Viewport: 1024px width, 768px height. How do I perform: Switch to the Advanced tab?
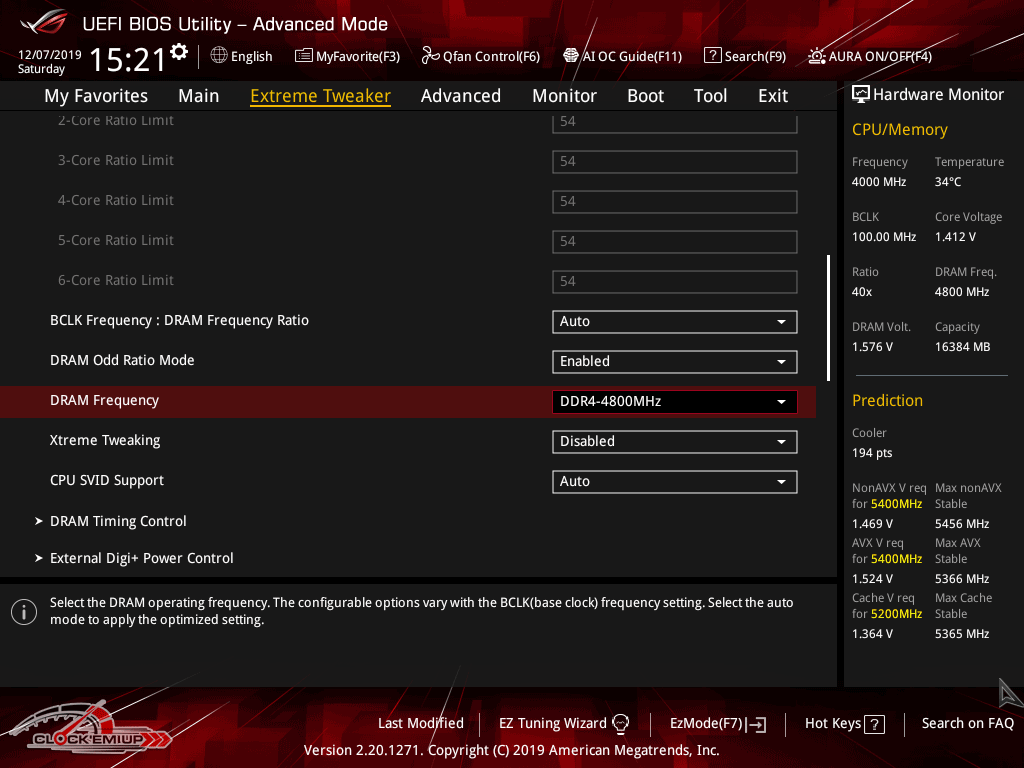(460, 96)
